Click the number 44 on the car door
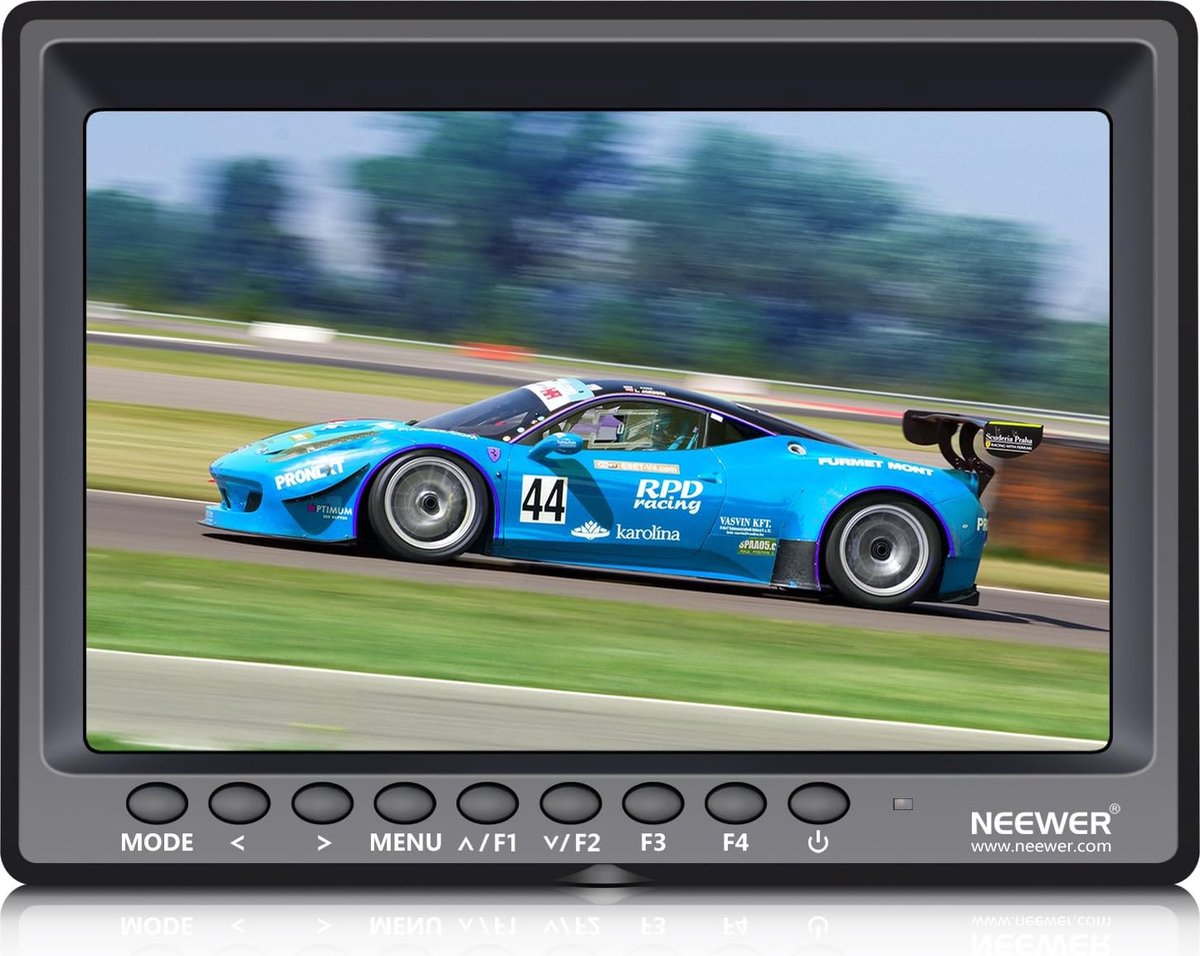This screenshot has width=1200, height=956. coord(543,499)
